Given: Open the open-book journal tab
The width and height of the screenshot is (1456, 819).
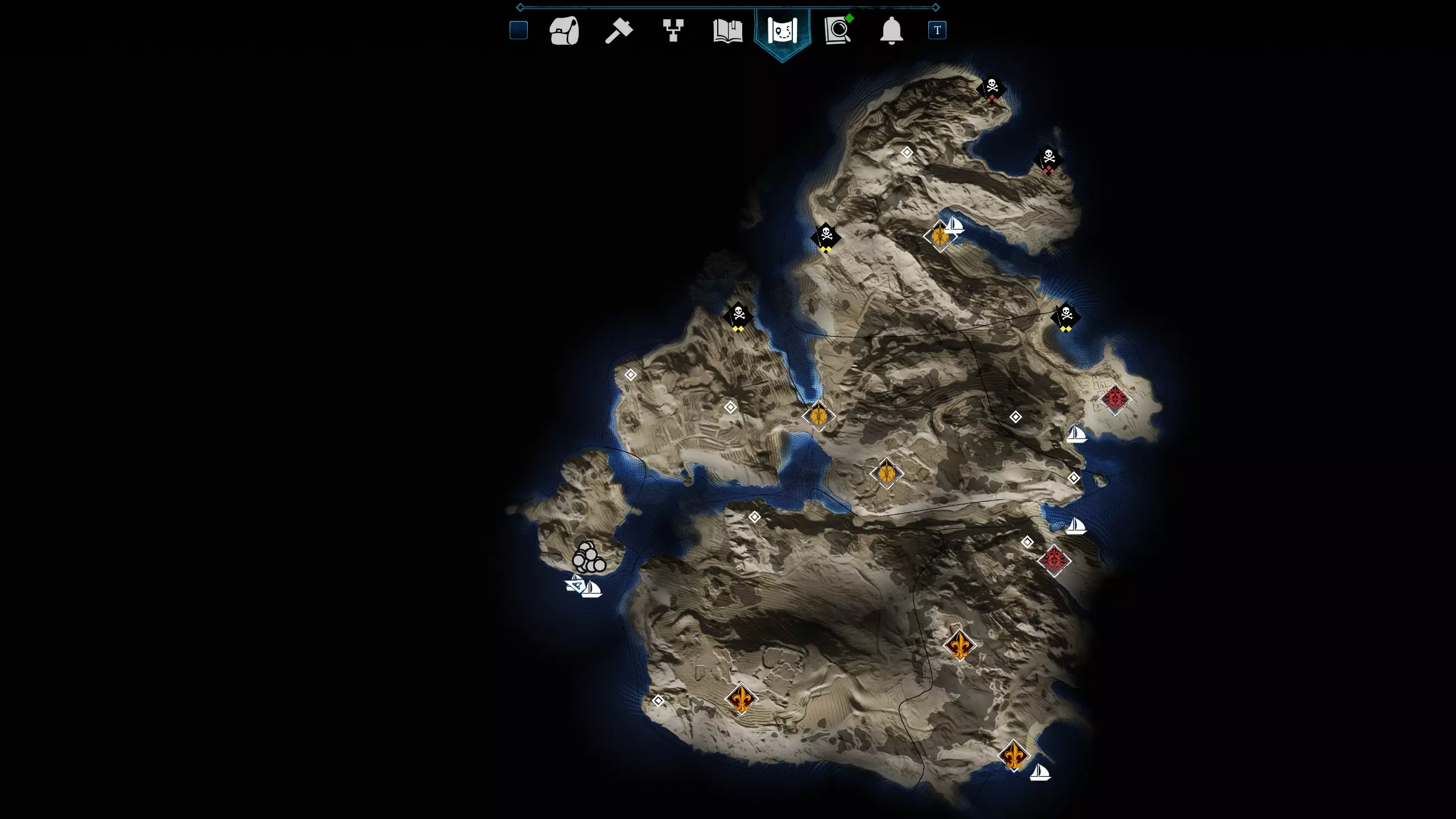Looking at the screenshot, I should [727, 31].
